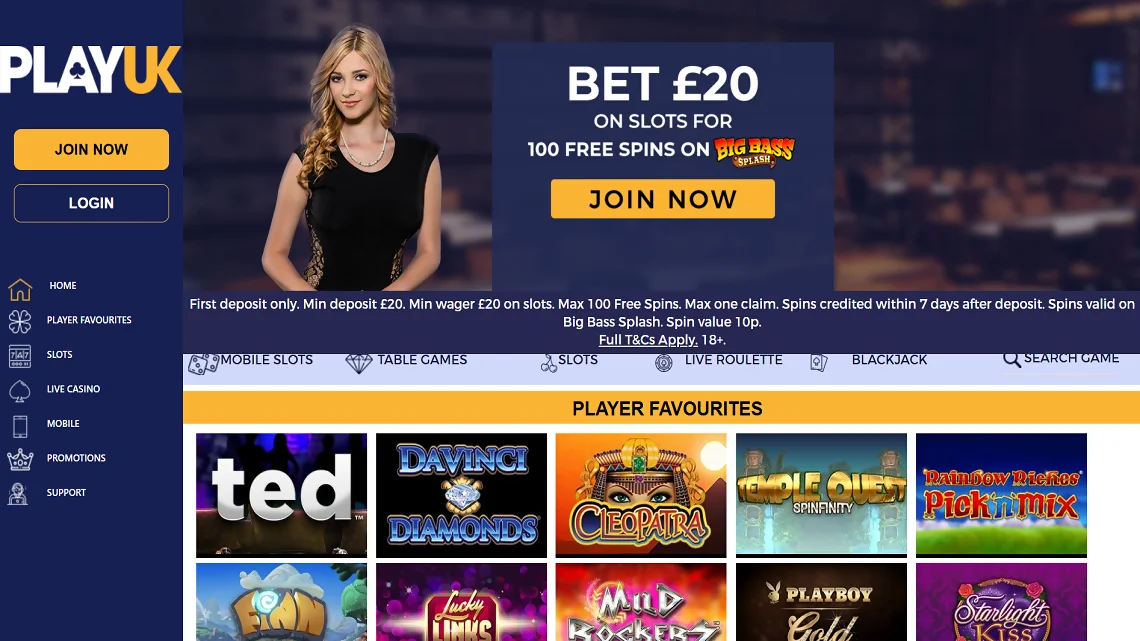The height and width of the screenshot is (641, 1140).
Task: Select the Slots machine icon in sidebar
Action: coord(20,356)
